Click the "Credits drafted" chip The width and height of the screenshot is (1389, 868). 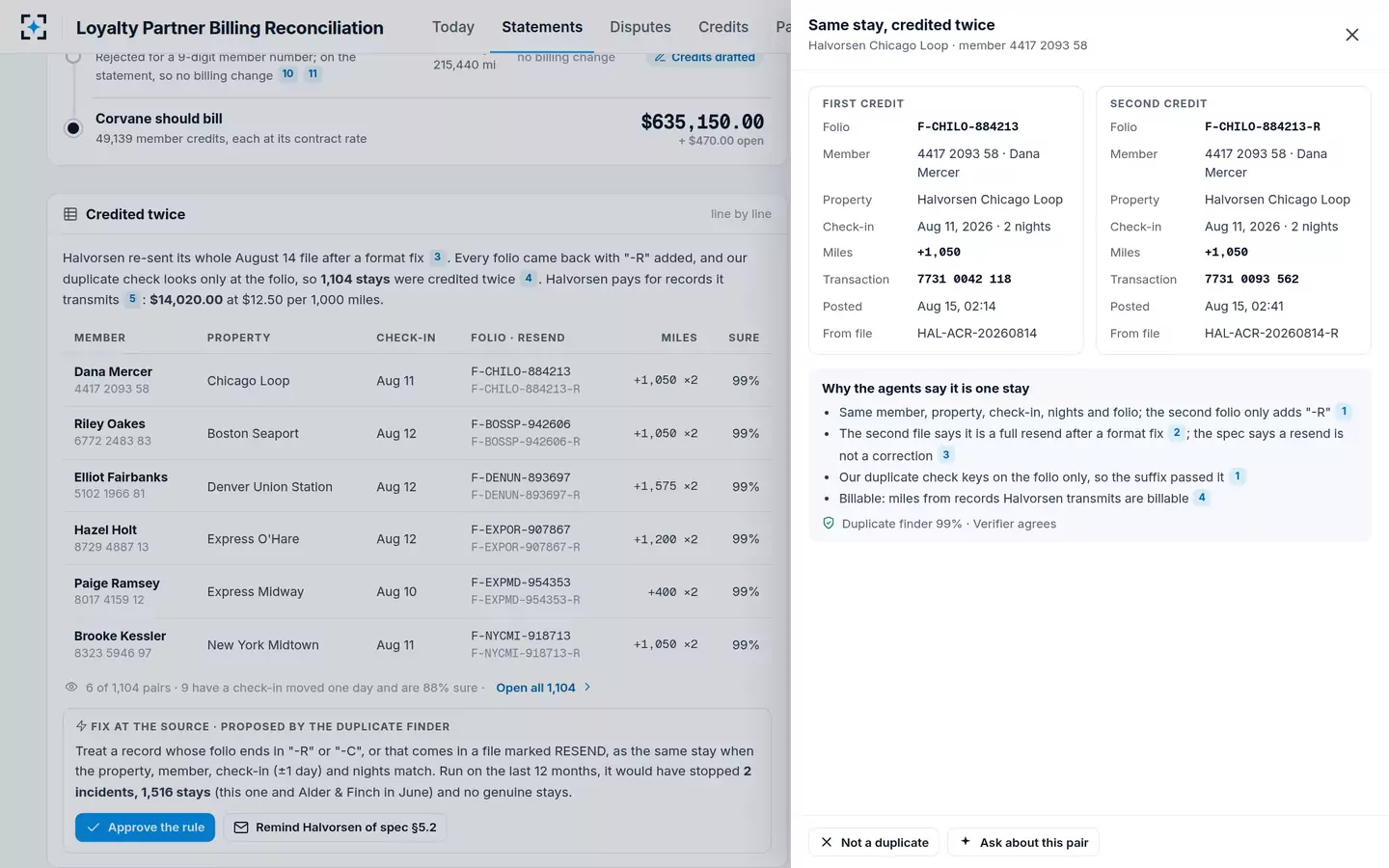pos(705,57)
